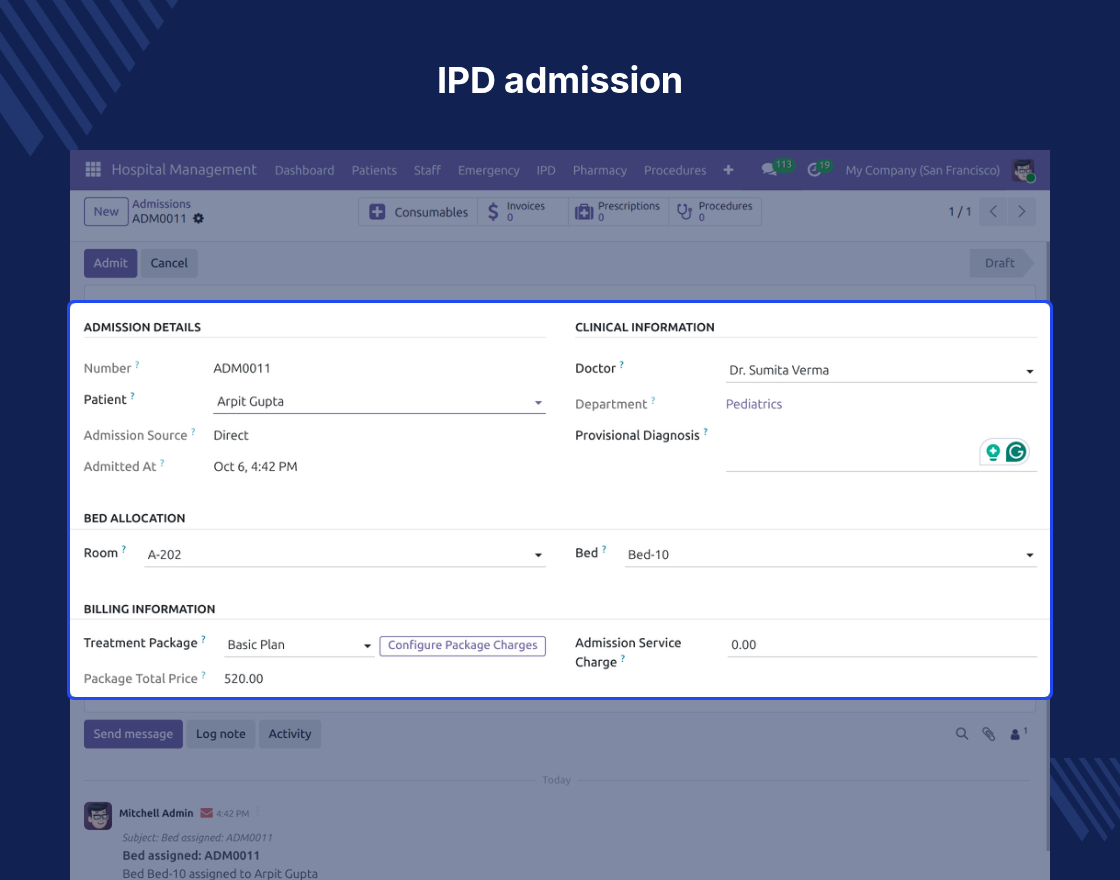Viewport: 1120px width, 880px height.
Task: Open the Procedures stethoscope stat button
Action: point(715,211)
